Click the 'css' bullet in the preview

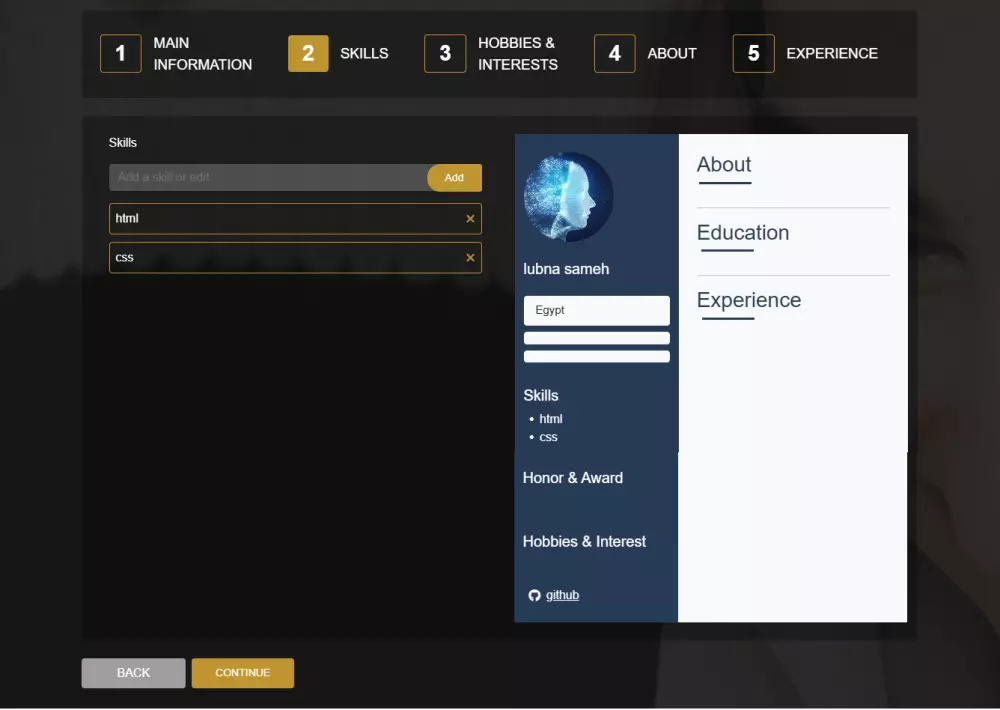[x=548, y=438]
